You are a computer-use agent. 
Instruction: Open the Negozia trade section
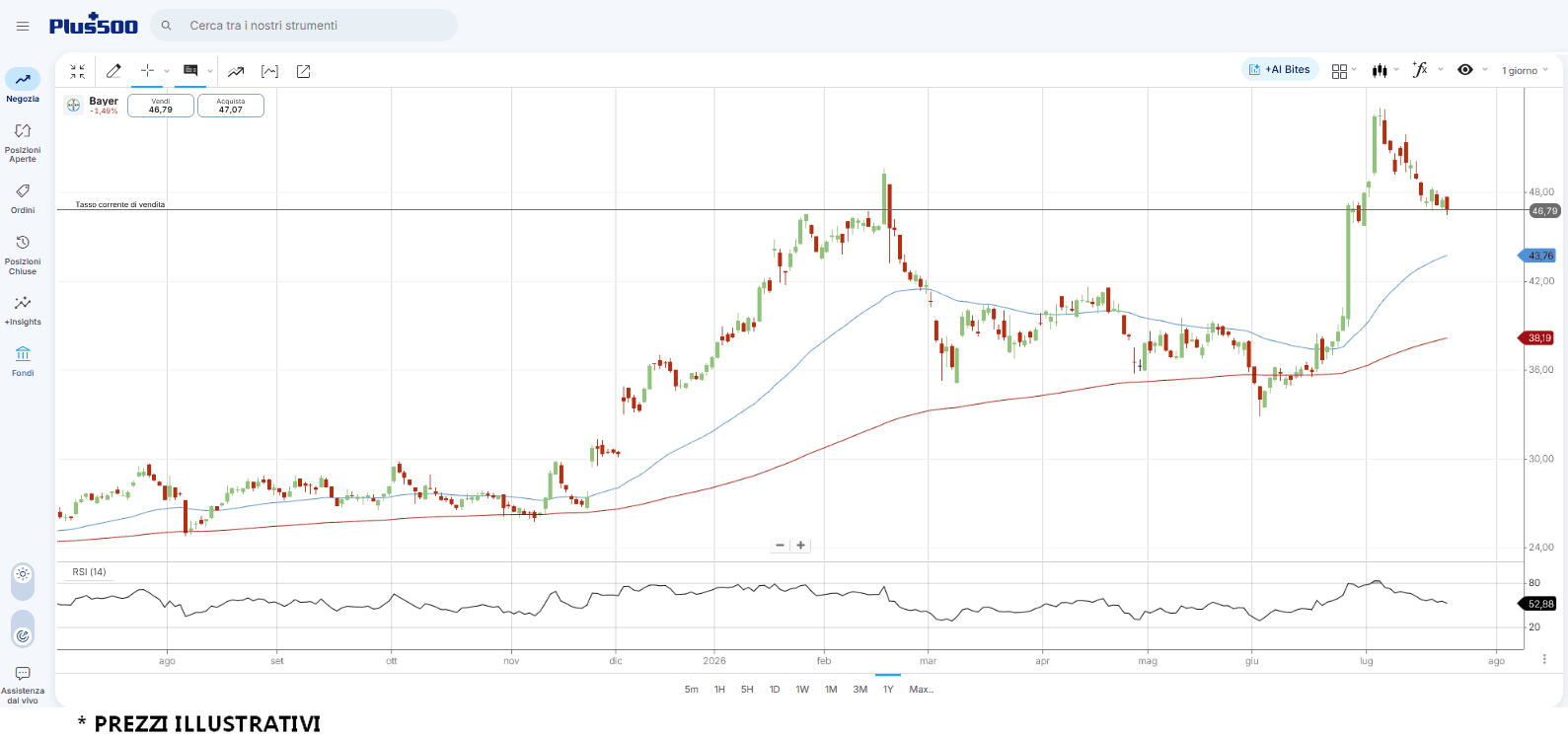pyautogui.click(x=23, y=86)
